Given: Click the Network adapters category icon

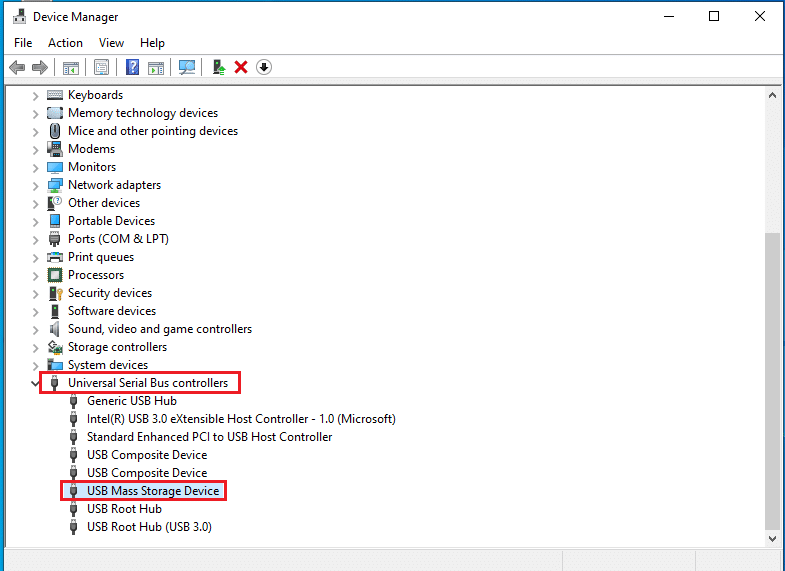Looking at the screenshot, I should [55, 185].
